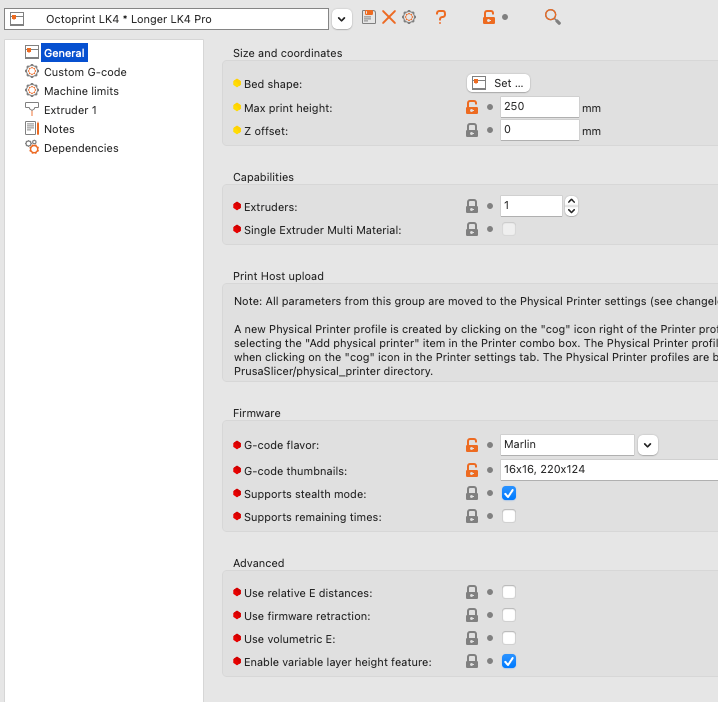
Task: Click the Max print height label
Action: (288, 108)
